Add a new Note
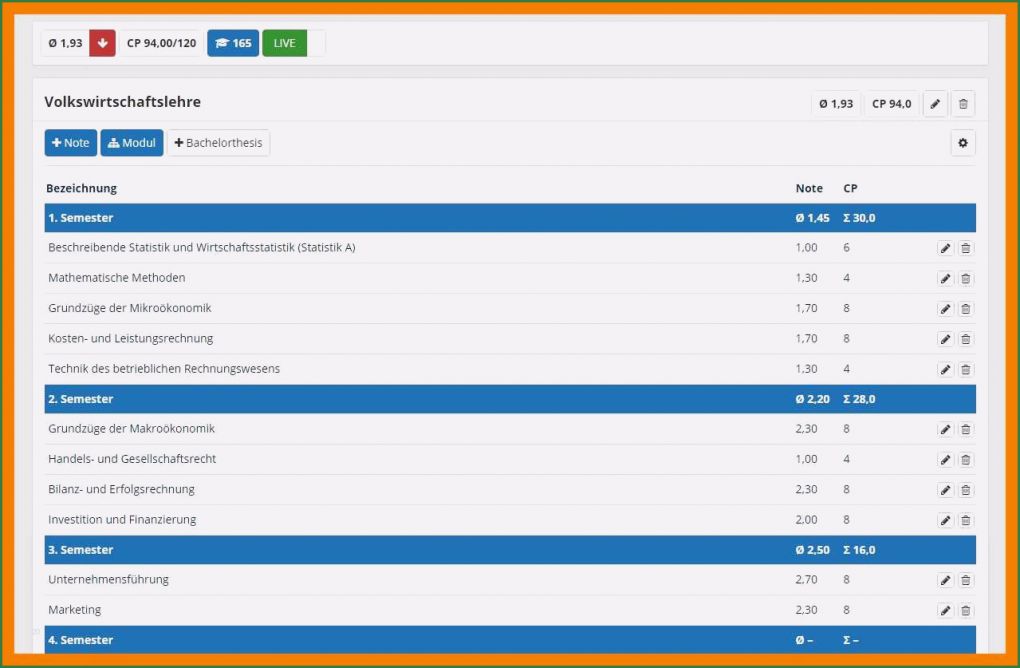 click(x=71, y=143)
